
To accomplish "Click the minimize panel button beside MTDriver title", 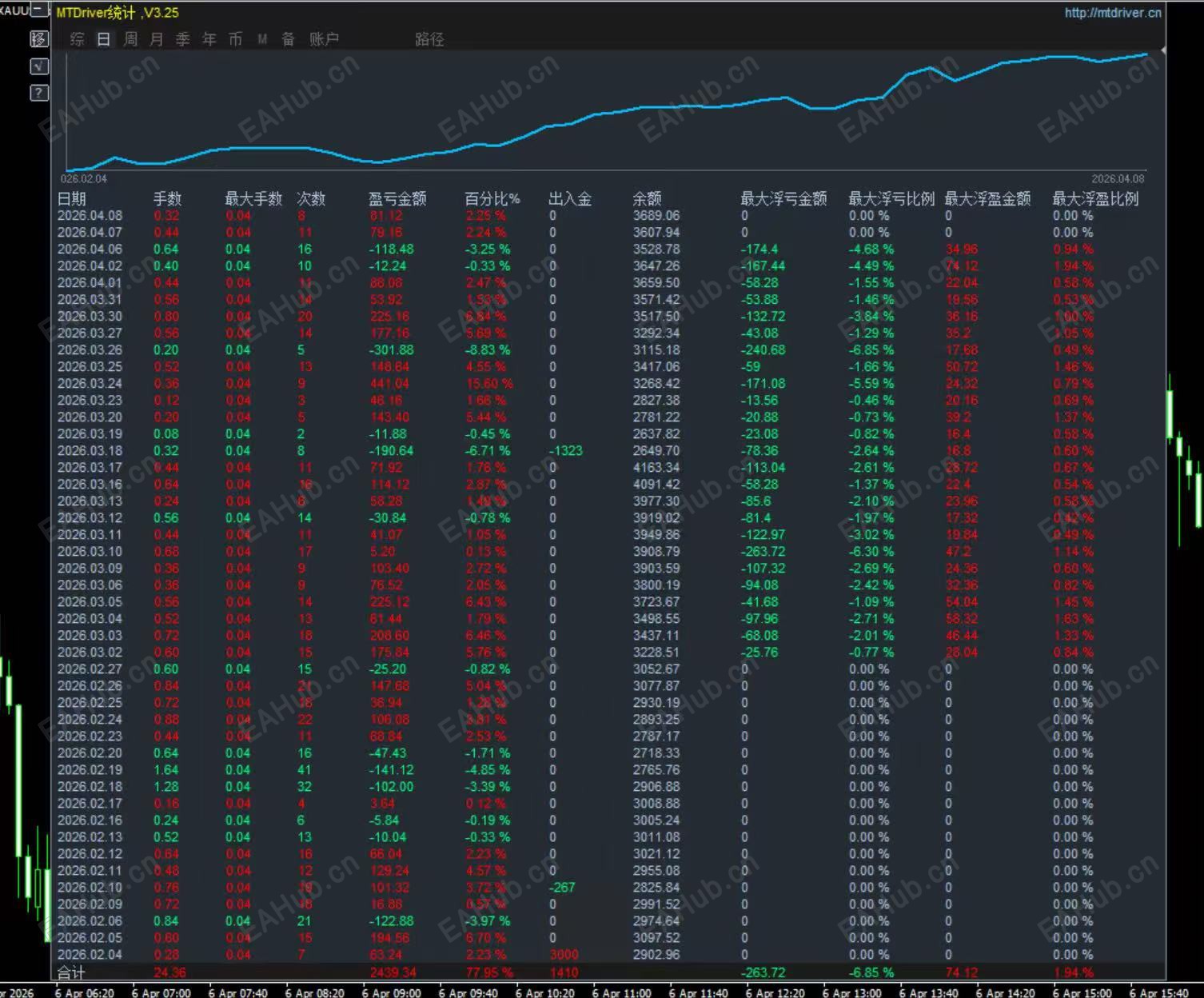I will click(x=39, y=11).
